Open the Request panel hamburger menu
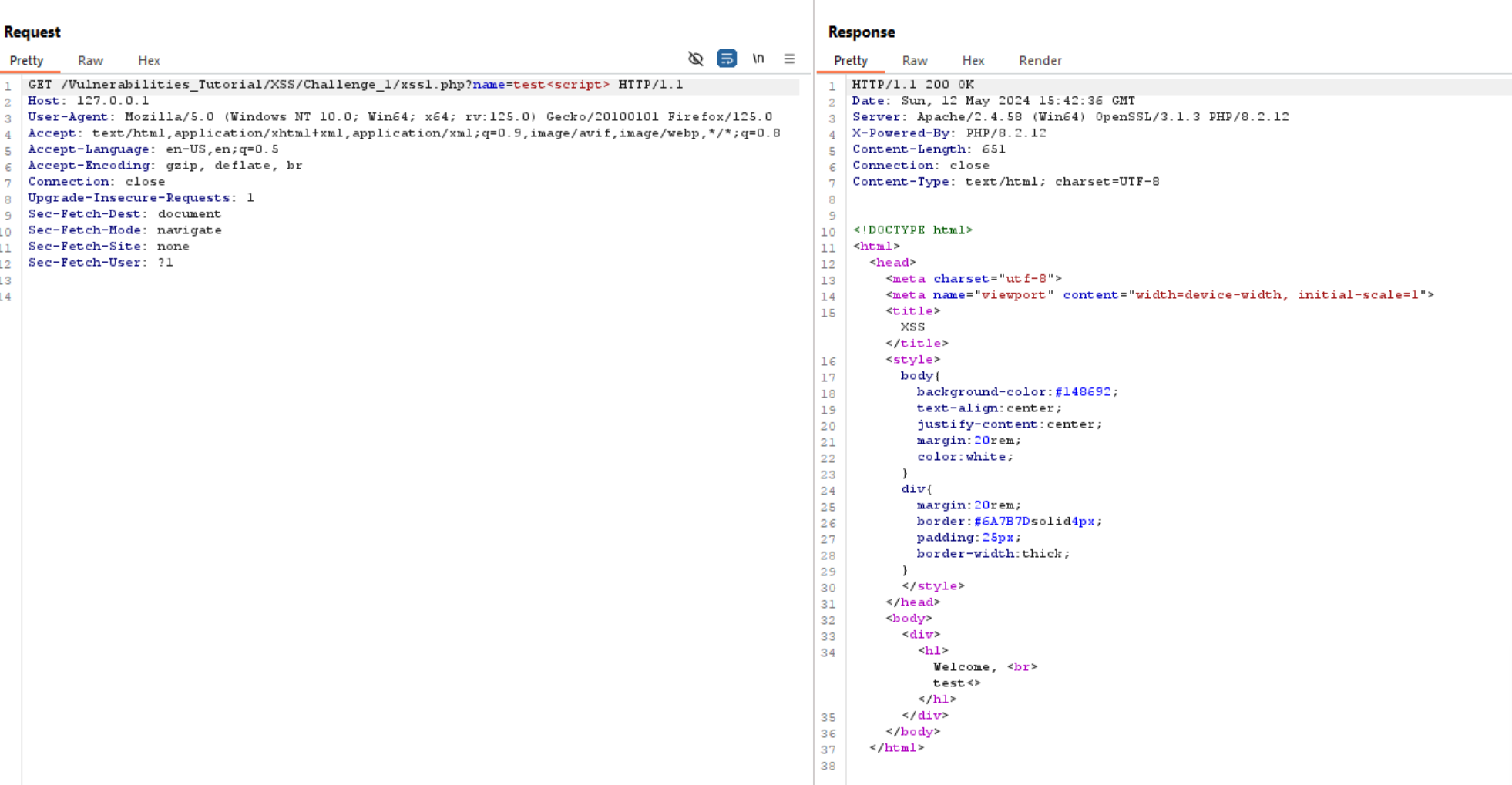The width and height of the screenshot is (1512, 785). (789, 59)
